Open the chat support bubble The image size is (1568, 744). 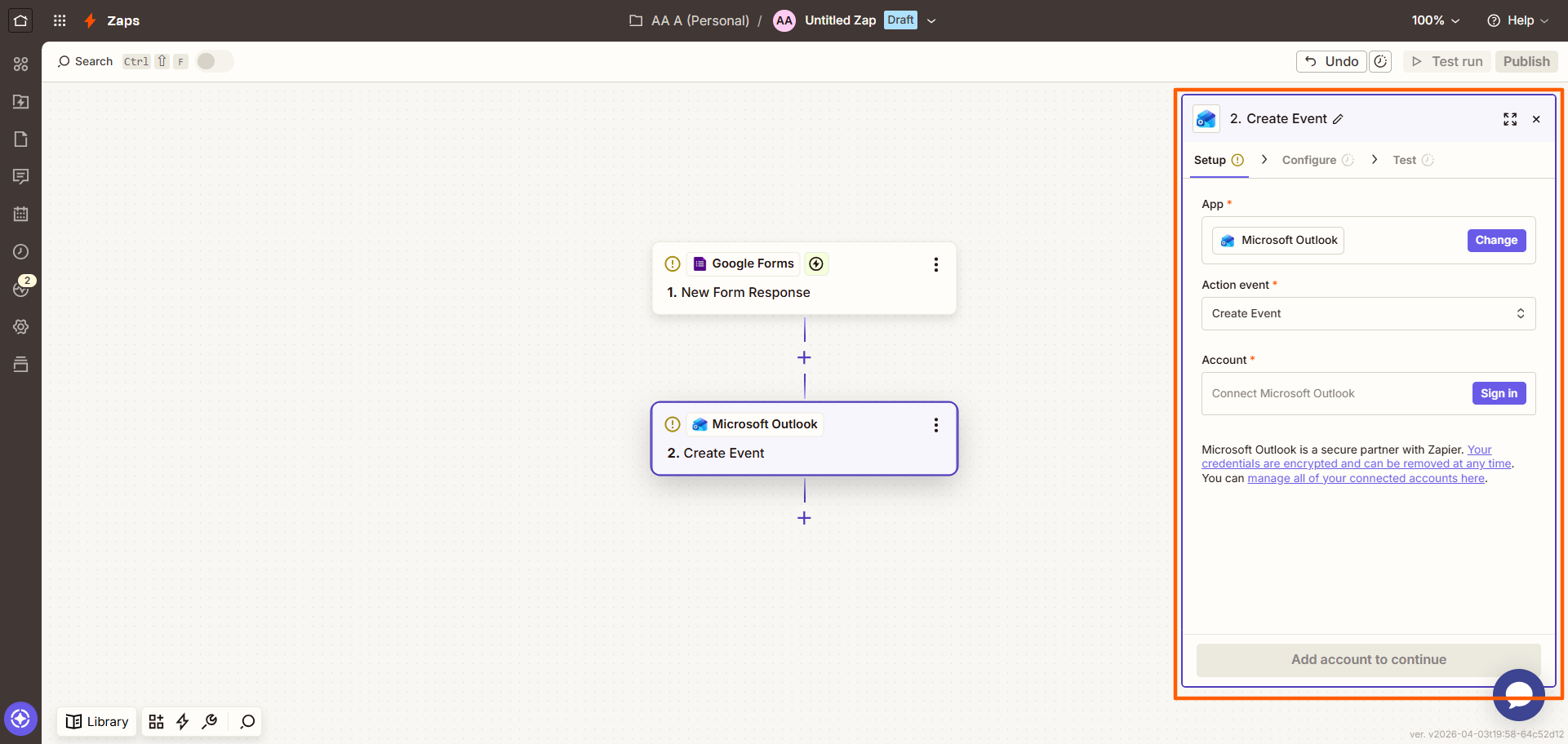(1518, 694)
